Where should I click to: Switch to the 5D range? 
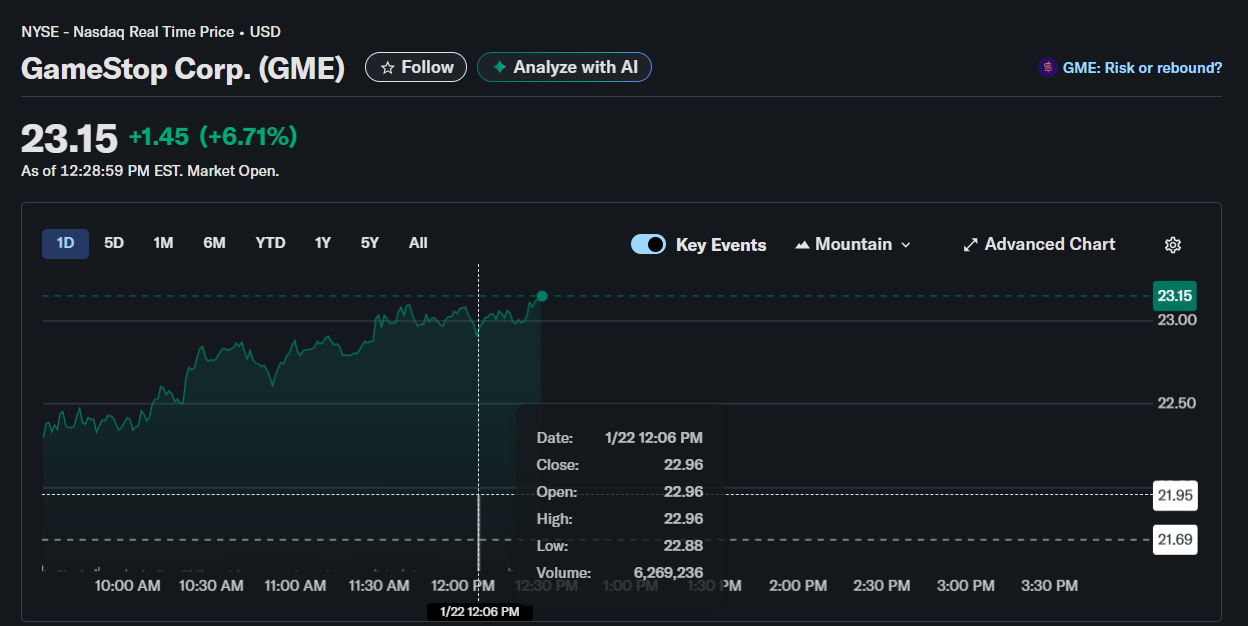click(114, 243)
